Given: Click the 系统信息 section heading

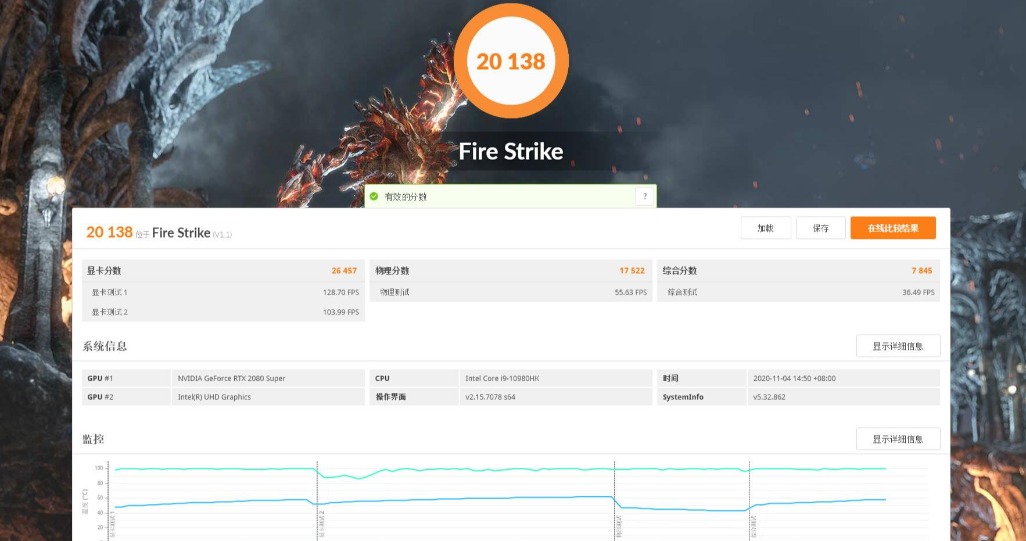Looking at the screenshot, I should (105, 346).
